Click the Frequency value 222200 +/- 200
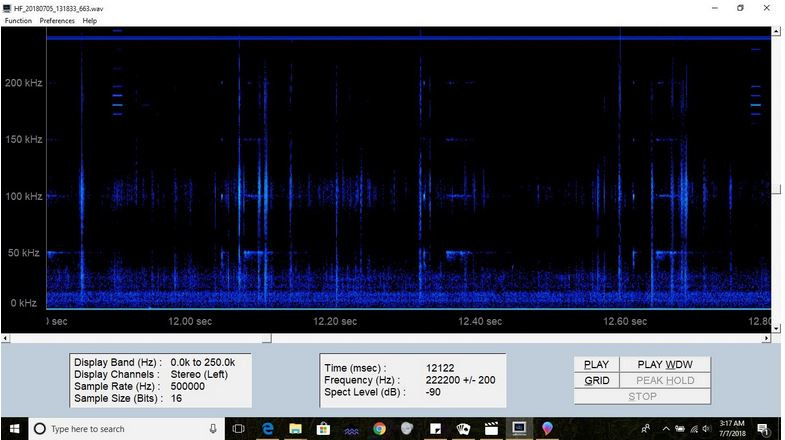This screenshot has height=440, width=785. coord(460,380)
